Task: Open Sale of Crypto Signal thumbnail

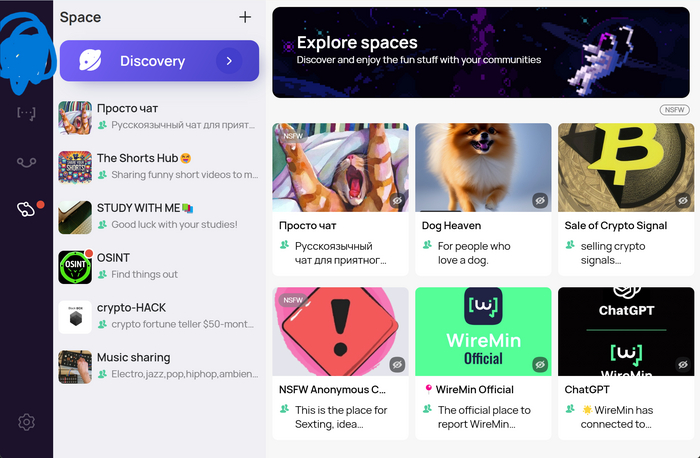Action: (x=626, y=167)
